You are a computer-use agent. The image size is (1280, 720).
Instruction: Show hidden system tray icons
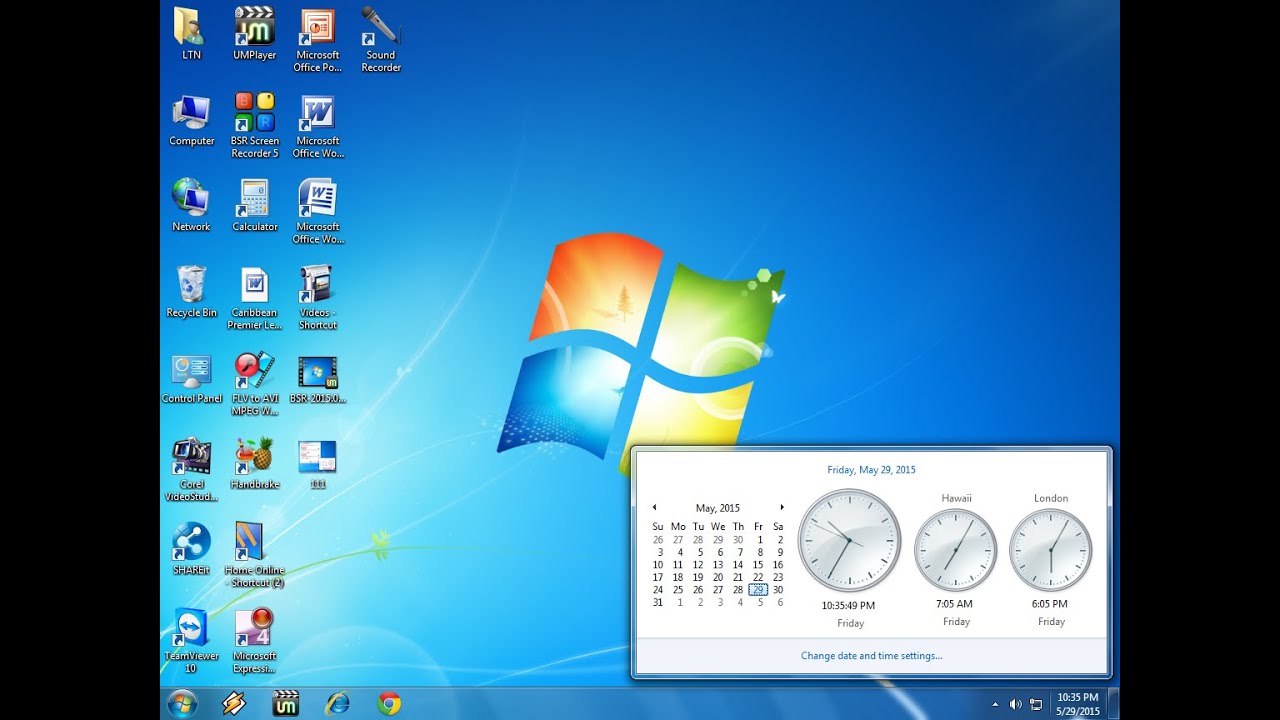tap(995, 704)
